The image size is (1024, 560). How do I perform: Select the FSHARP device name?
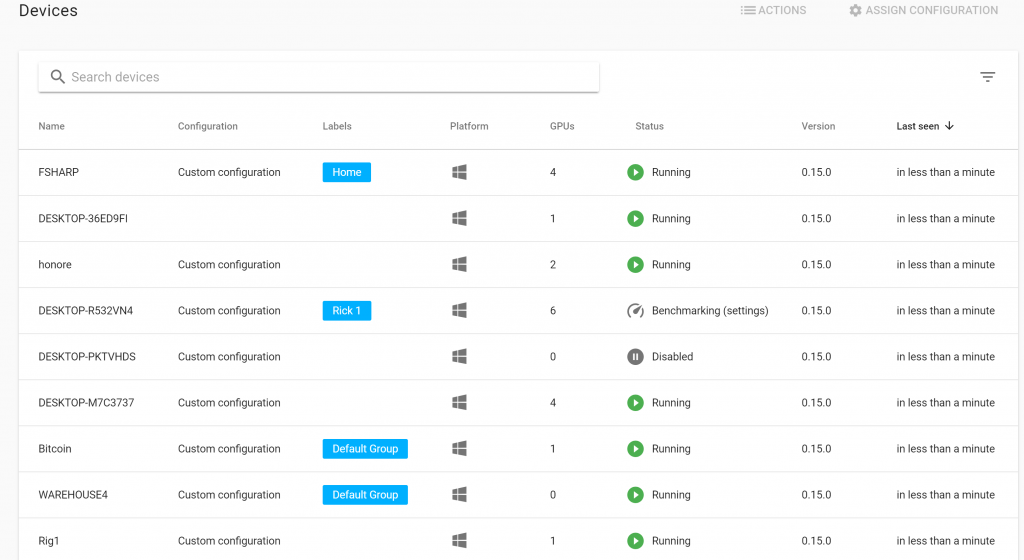pos(59,172)
